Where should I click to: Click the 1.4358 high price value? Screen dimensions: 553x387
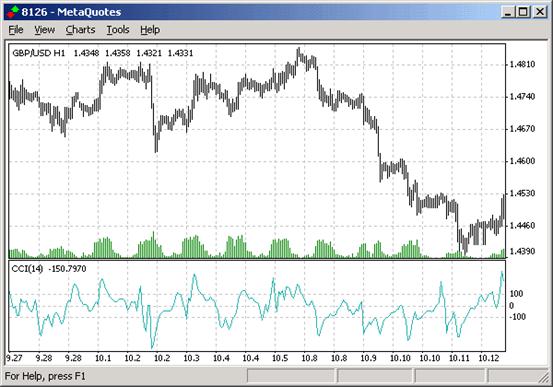pos(118,53)
